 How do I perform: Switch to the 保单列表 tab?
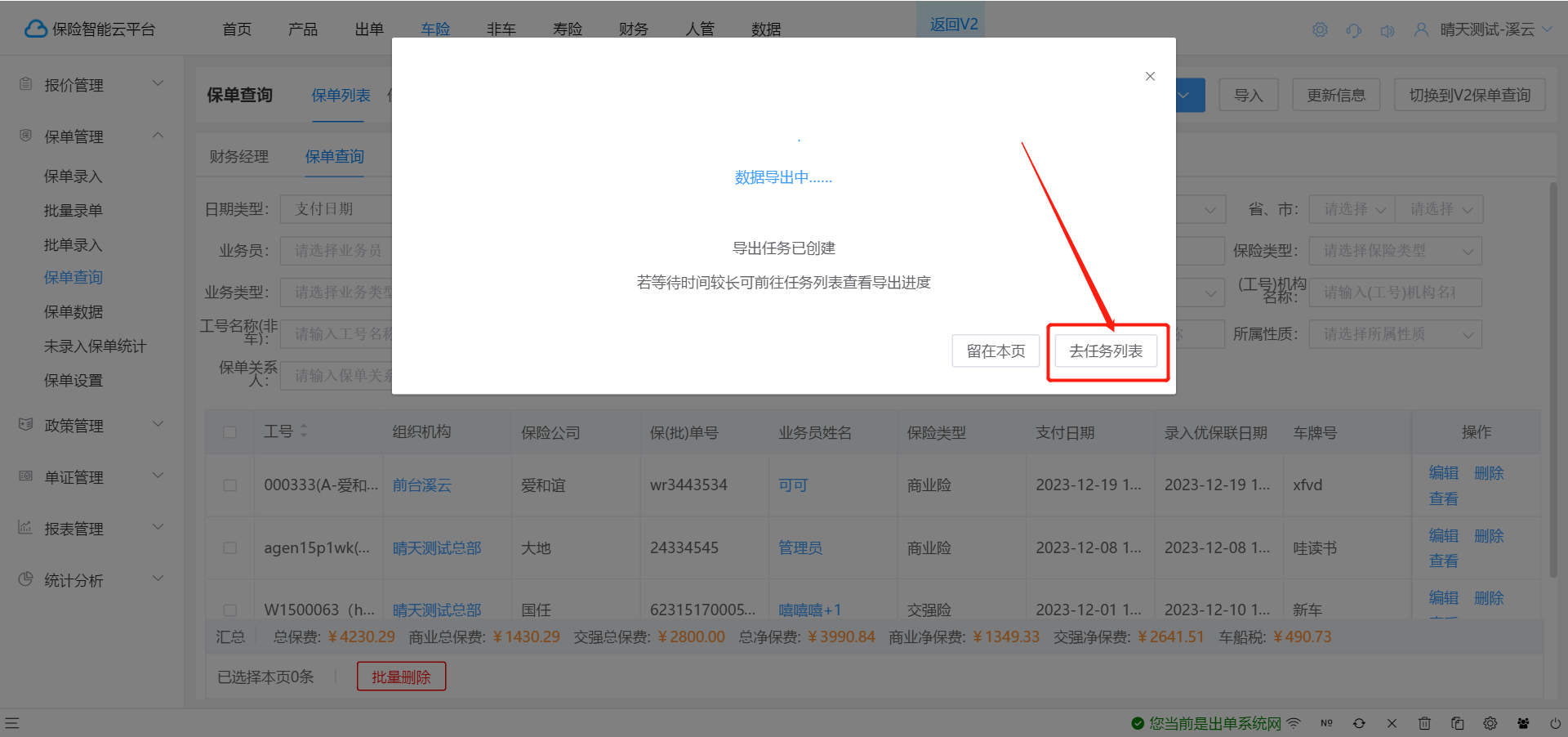pyautogui.click(x=341, y=96)
